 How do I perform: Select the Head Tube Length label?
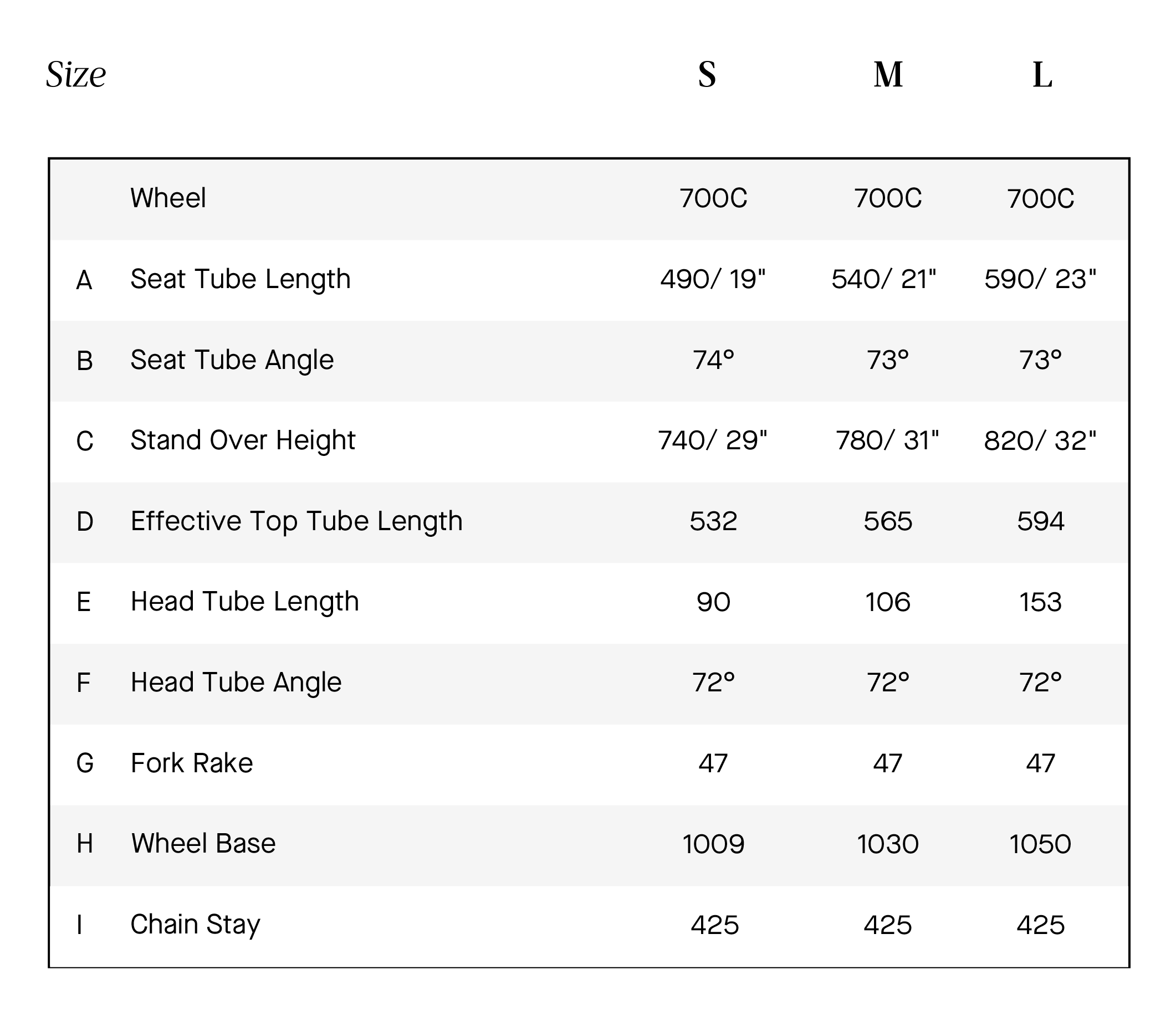[x=244, y=601]
